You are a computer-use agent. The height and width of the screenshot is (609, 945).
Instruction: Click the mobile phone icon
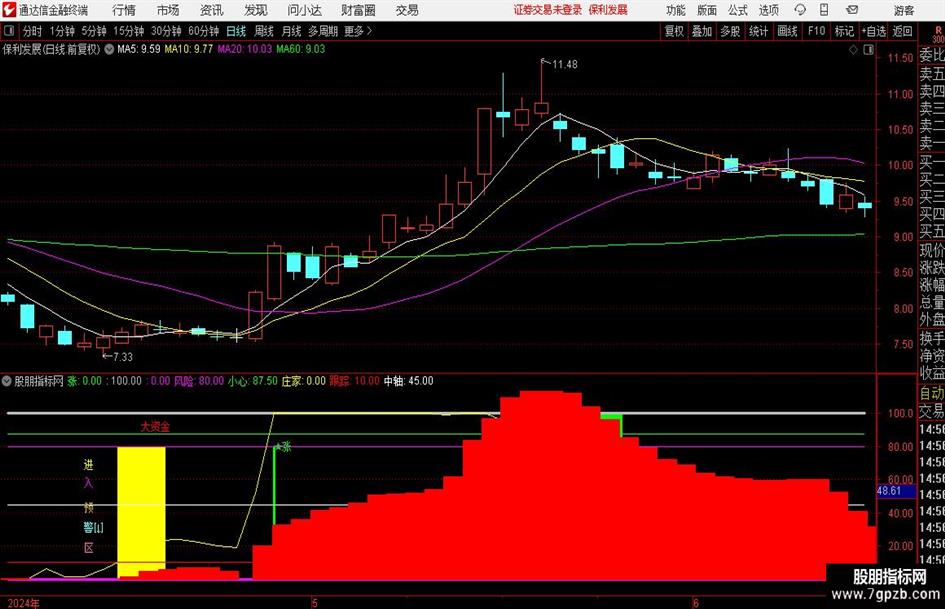tap(824, 10)
